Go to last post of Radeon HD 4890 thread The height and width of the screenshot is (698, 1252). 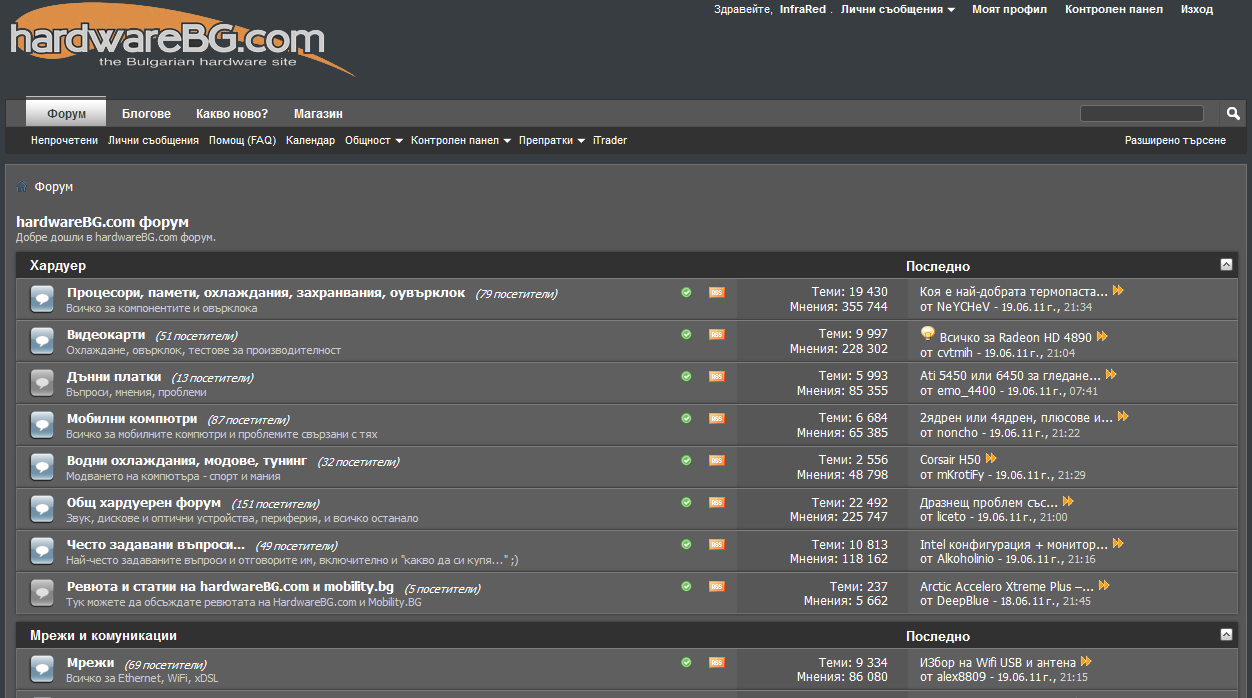(x=1102, y=337)
